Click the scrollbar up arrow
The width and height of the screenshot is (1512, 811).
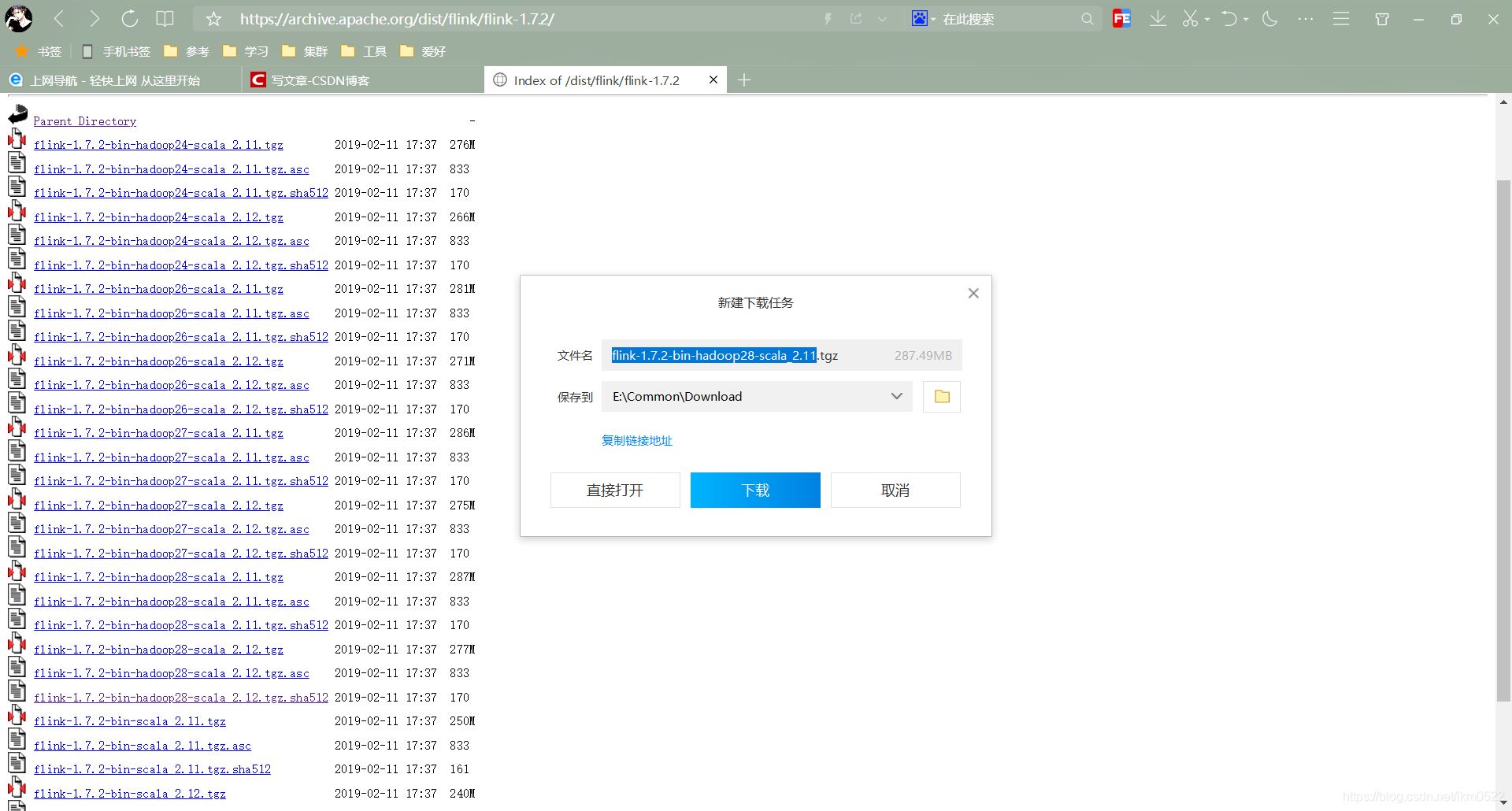[1503, 102]
